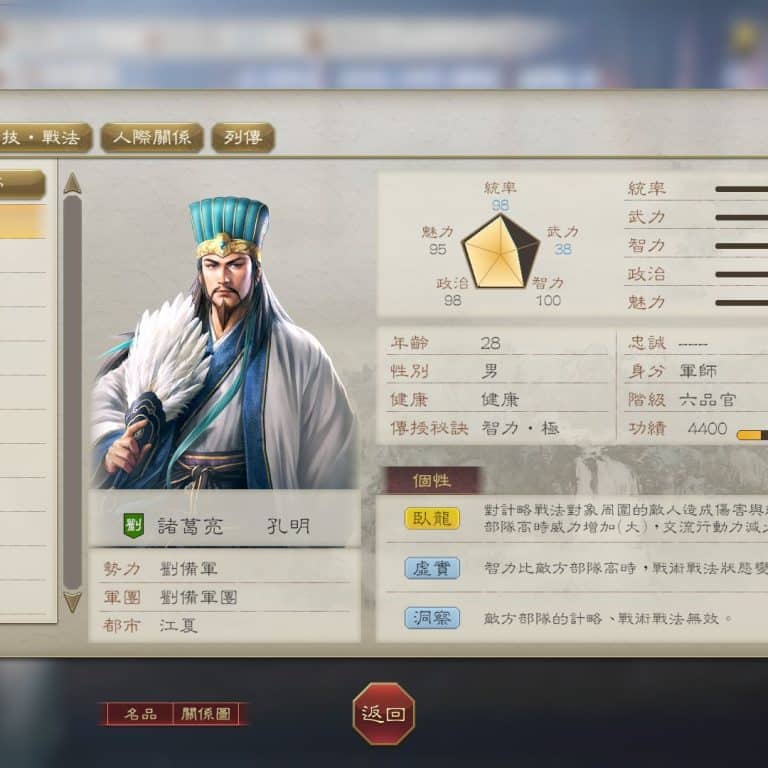Viewport: 768px width, 768px height.
Task: Open the 關係圖 relationship chart button
Action: (206, 714)
